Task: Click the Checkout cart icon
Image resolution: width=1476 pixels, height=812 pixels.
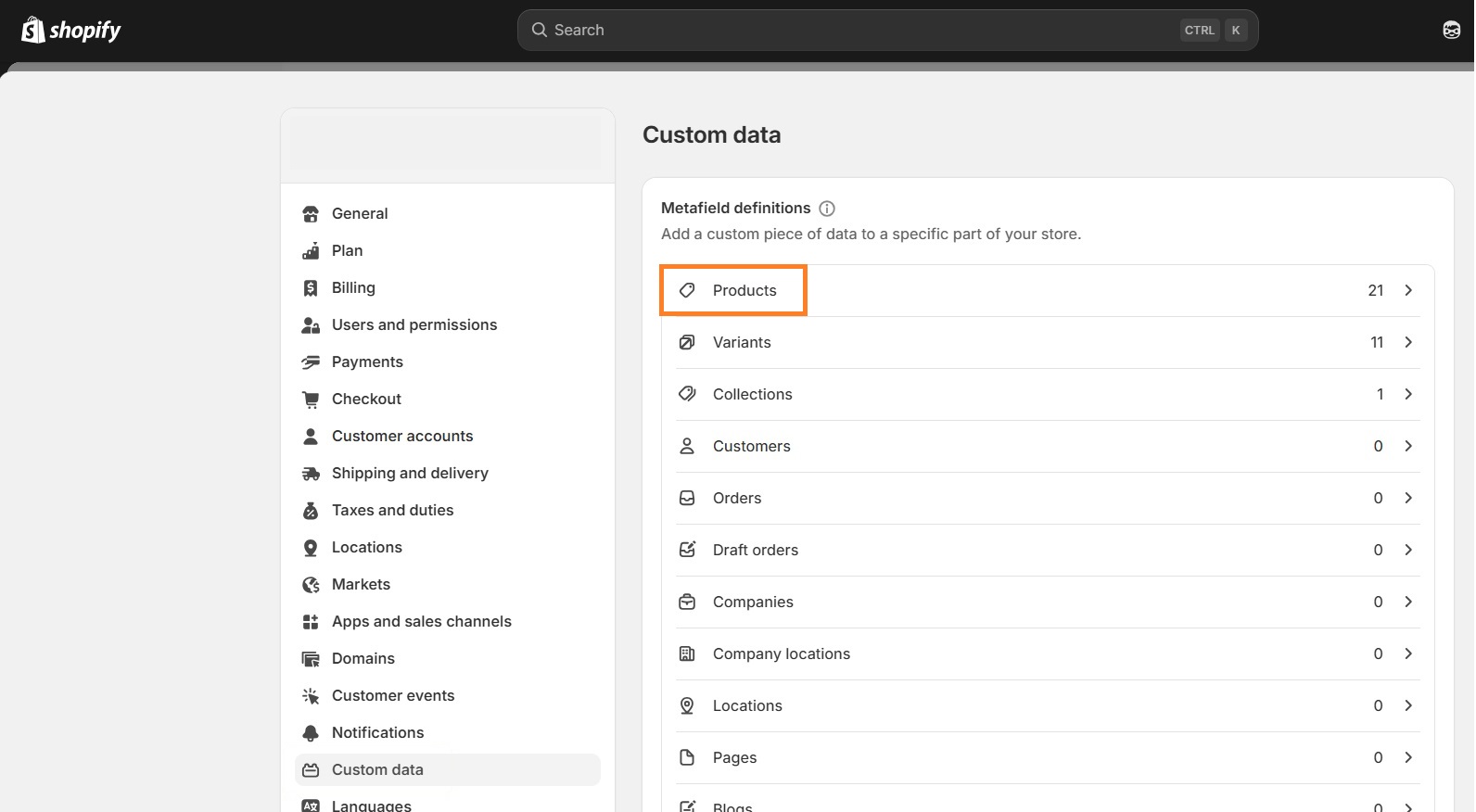Action: pos(311,400)
